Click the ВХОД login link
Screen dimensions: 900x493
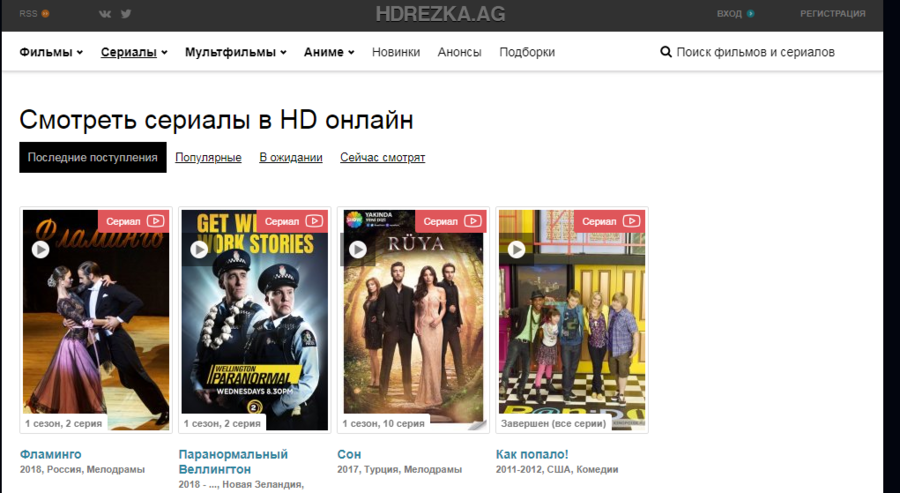(x=729, y=14)
